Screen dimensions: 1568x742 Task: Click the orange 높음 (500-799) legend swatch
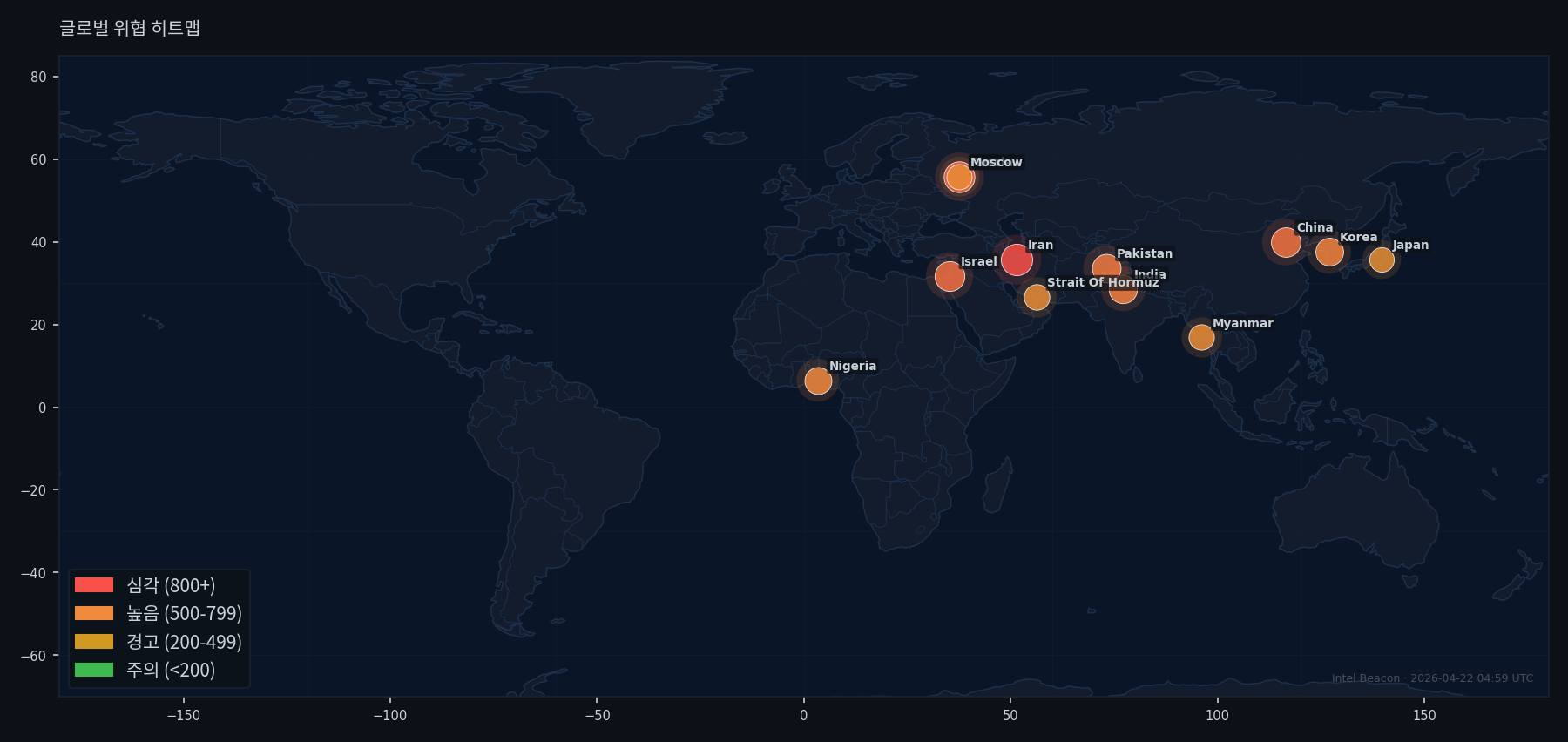coord(94,613)
